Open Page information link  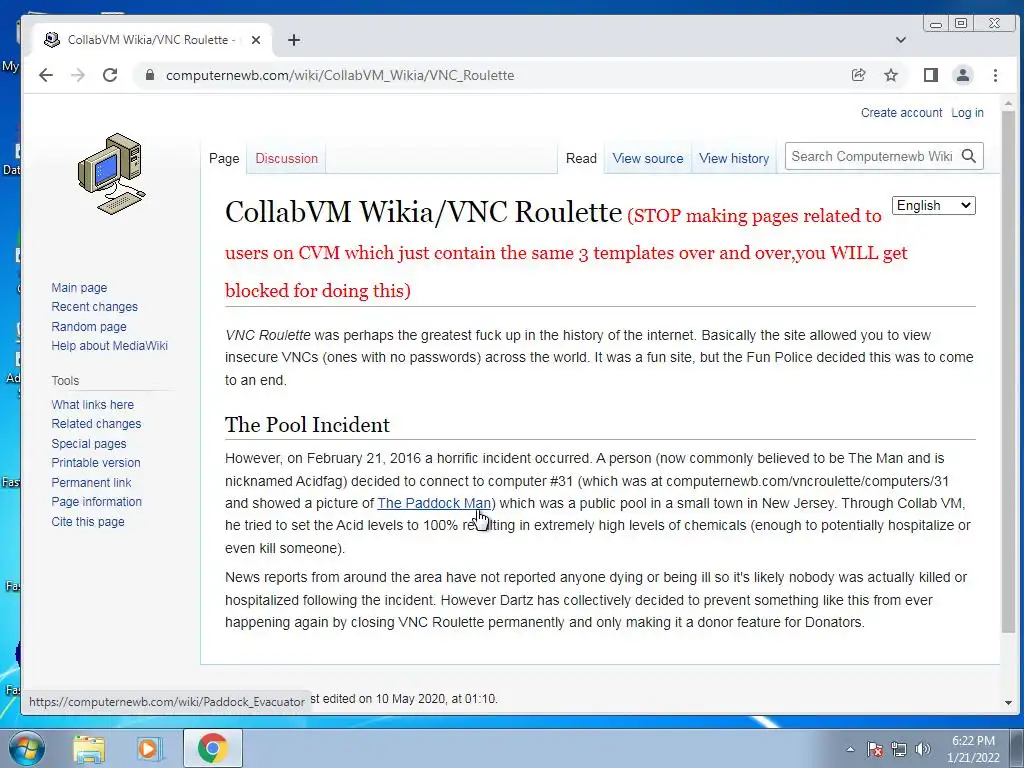tap(97, 502)
